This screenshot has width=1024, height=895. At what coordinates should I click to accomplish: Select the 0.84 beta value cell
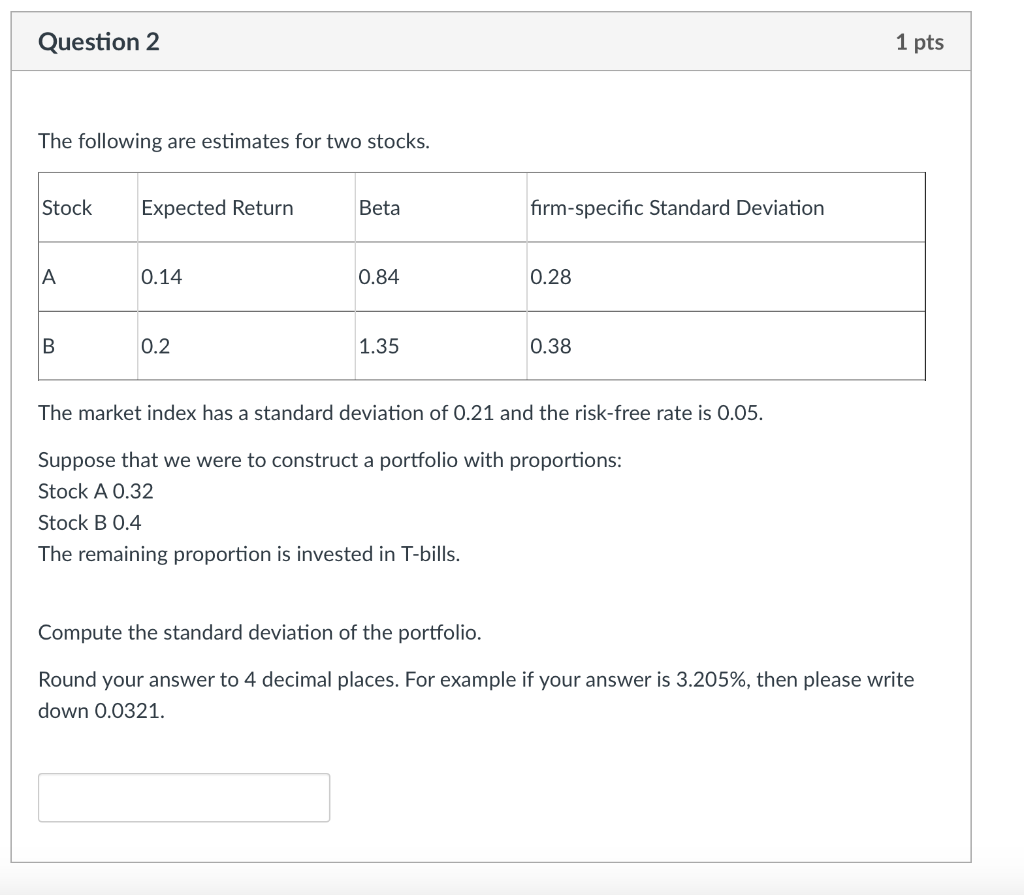378,277
